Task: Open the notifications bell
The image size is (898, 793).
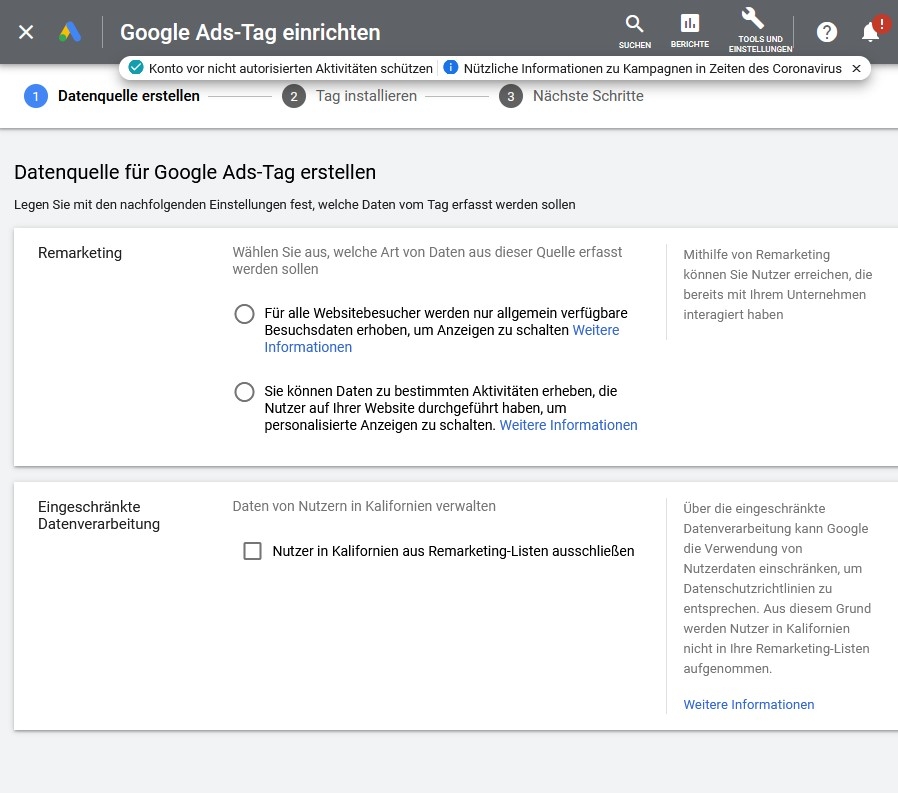Action: pos(871,32)
